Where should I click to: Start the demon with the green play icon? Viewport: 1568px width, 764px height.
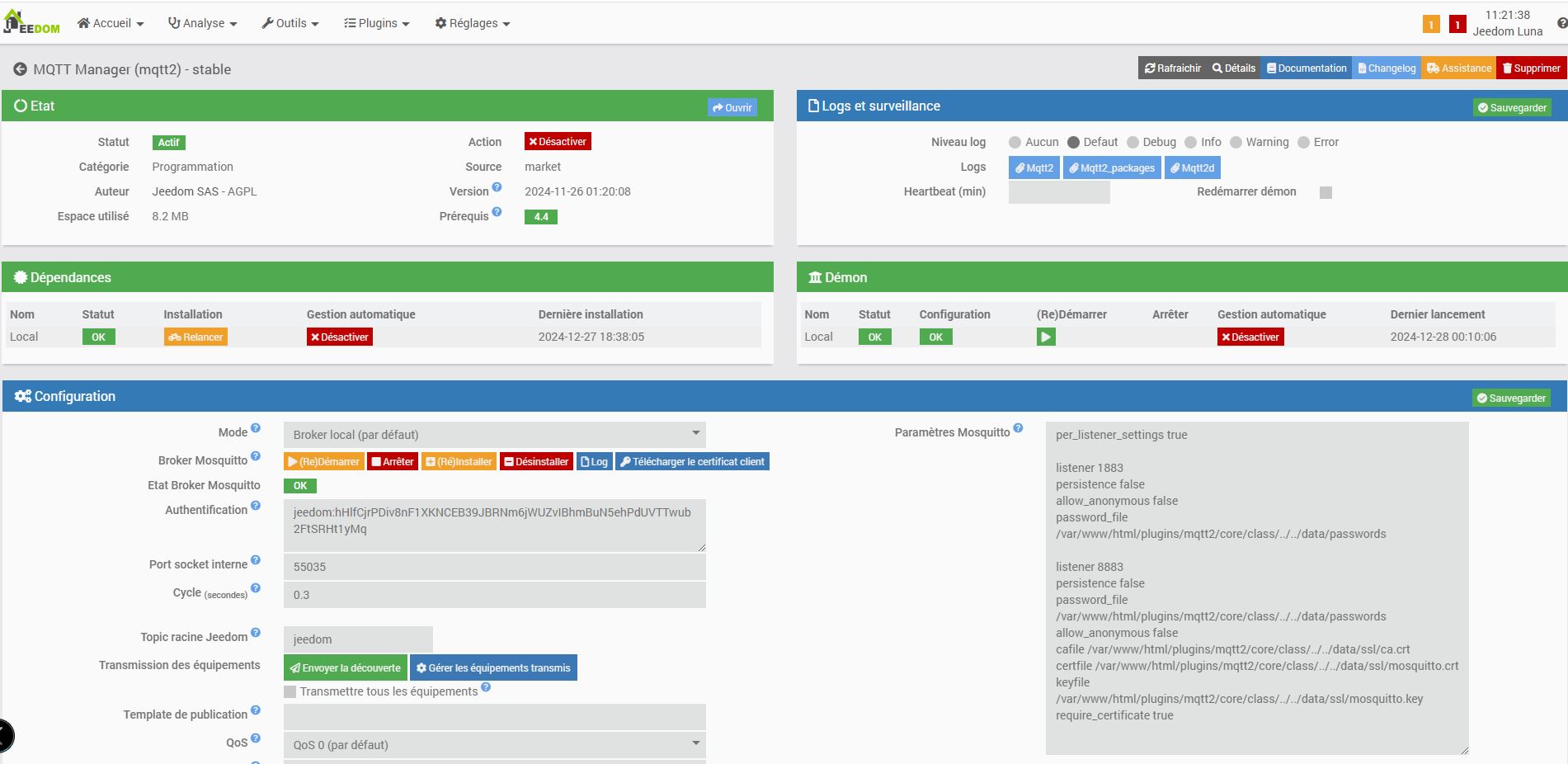tap(1046, 337)
